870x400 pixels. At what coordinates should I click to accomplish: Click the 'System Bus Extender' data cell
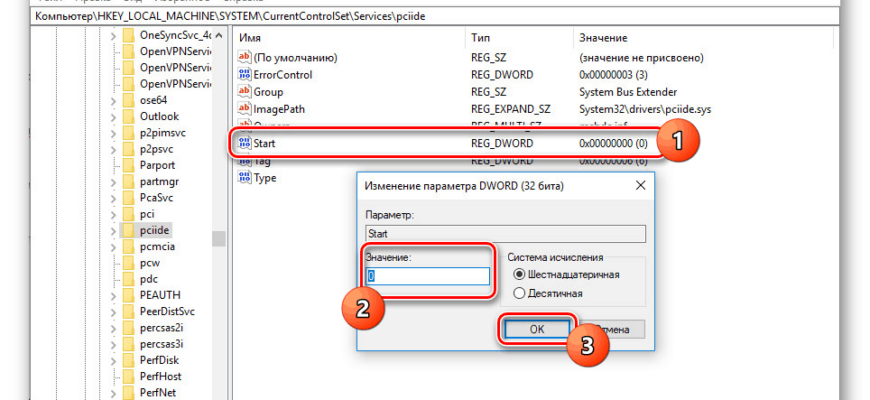(628, 92)
